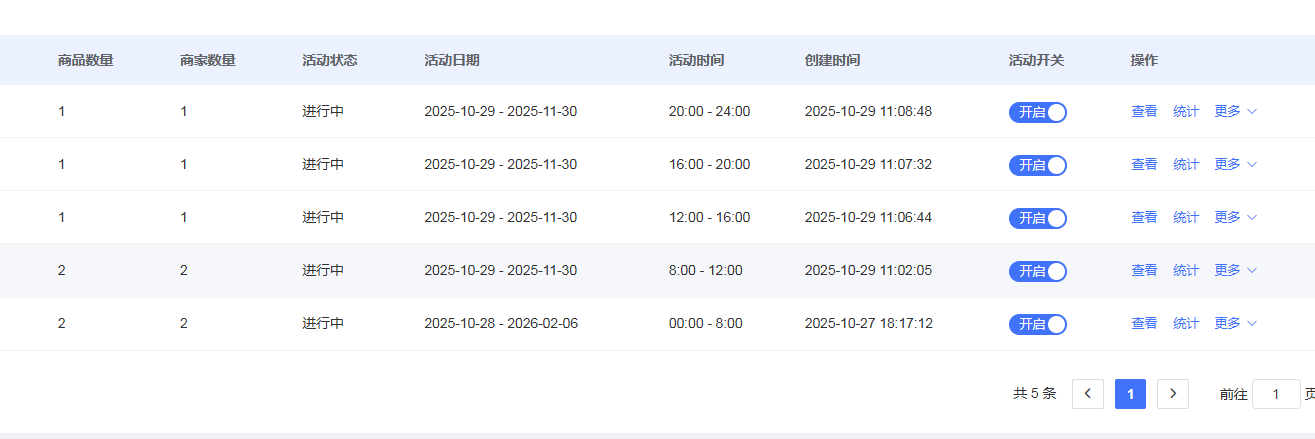This screenshot has height=439, width=1315.
Task: Open 更多 dropdown in 12:00 - 16:00 row
Action: pos(1235,218)
